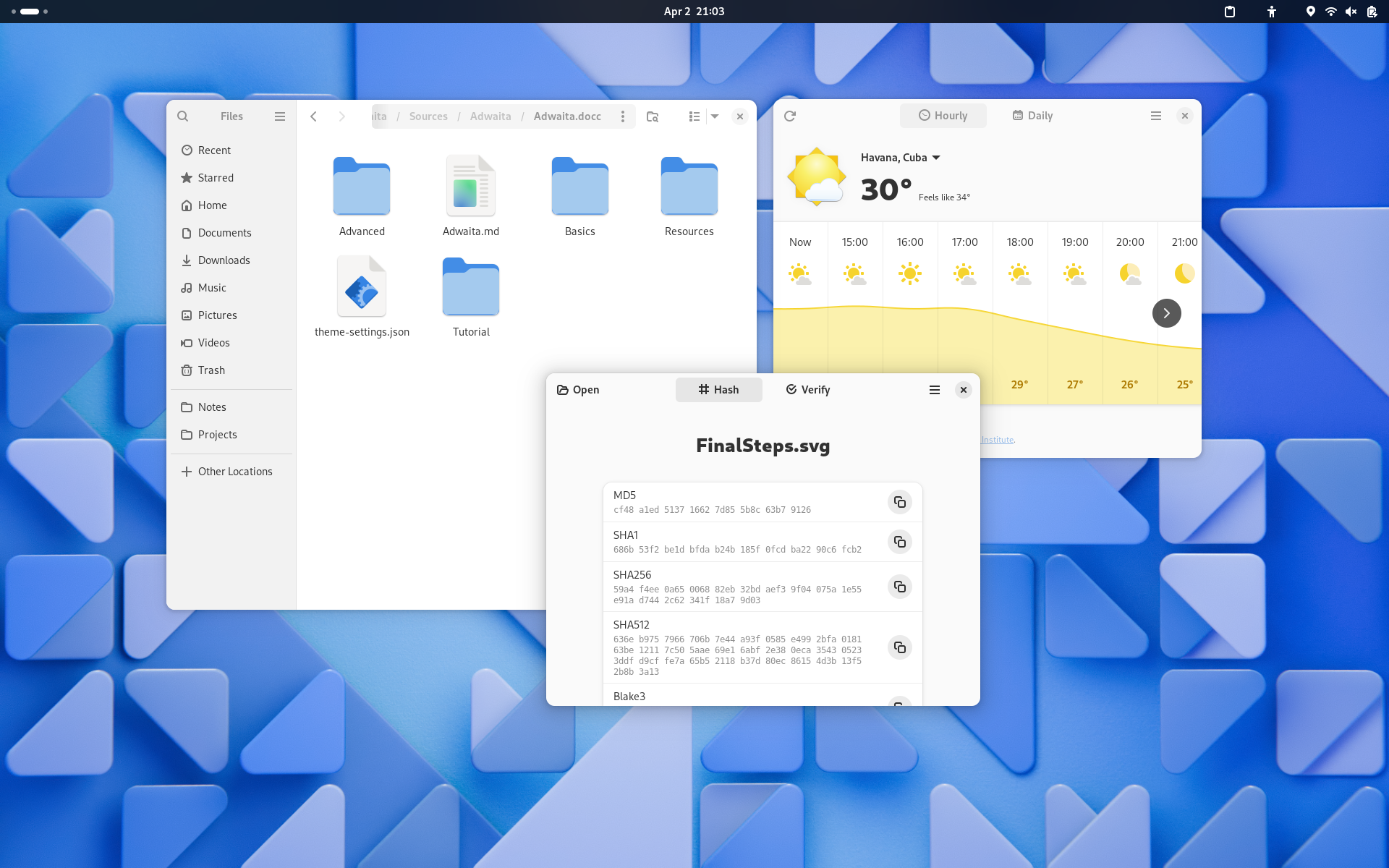1389x868 pixels.
Task: Click the weather refresh icon
Action: (790, 116)
